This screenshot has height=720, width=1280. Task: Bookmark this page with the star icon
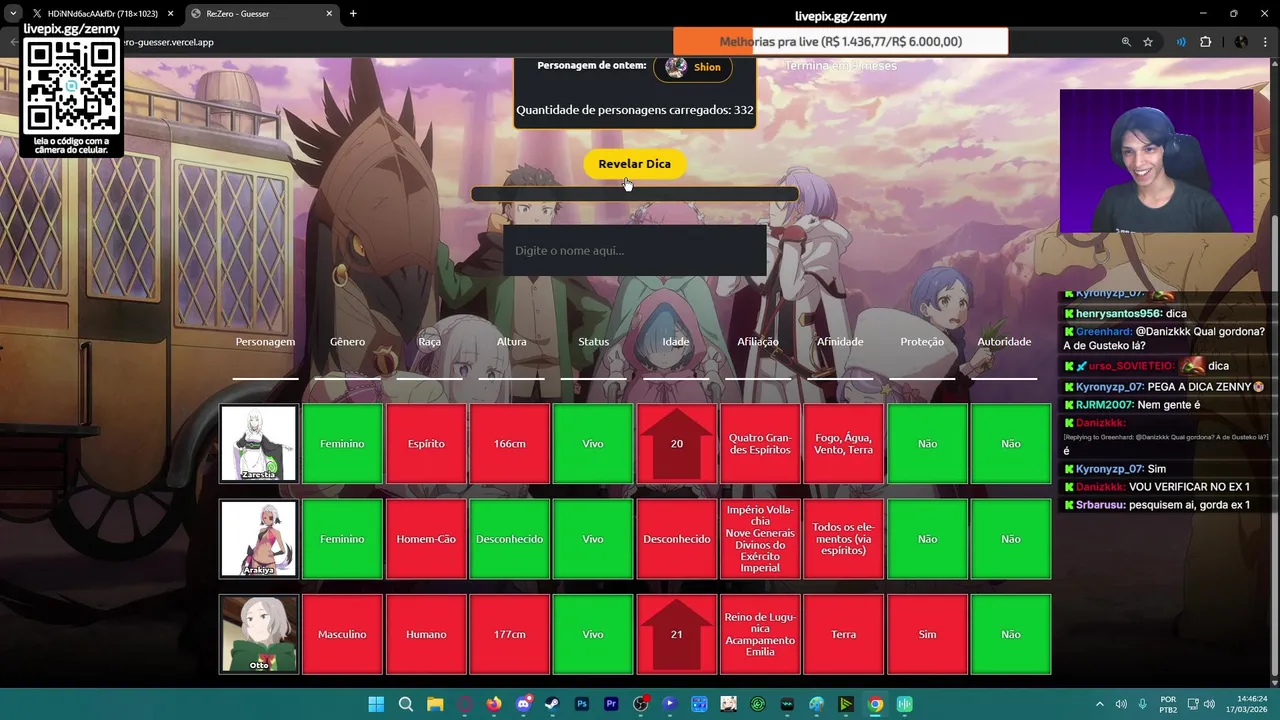pos(1148,42)
